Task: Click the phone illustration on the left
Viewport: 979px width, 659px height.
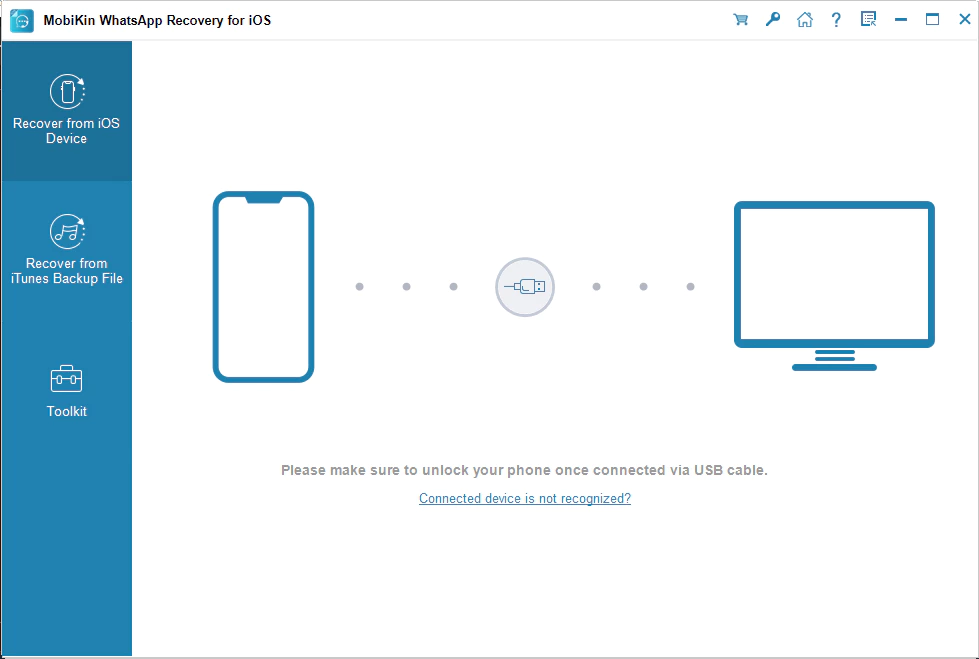Action: (263, 287)
